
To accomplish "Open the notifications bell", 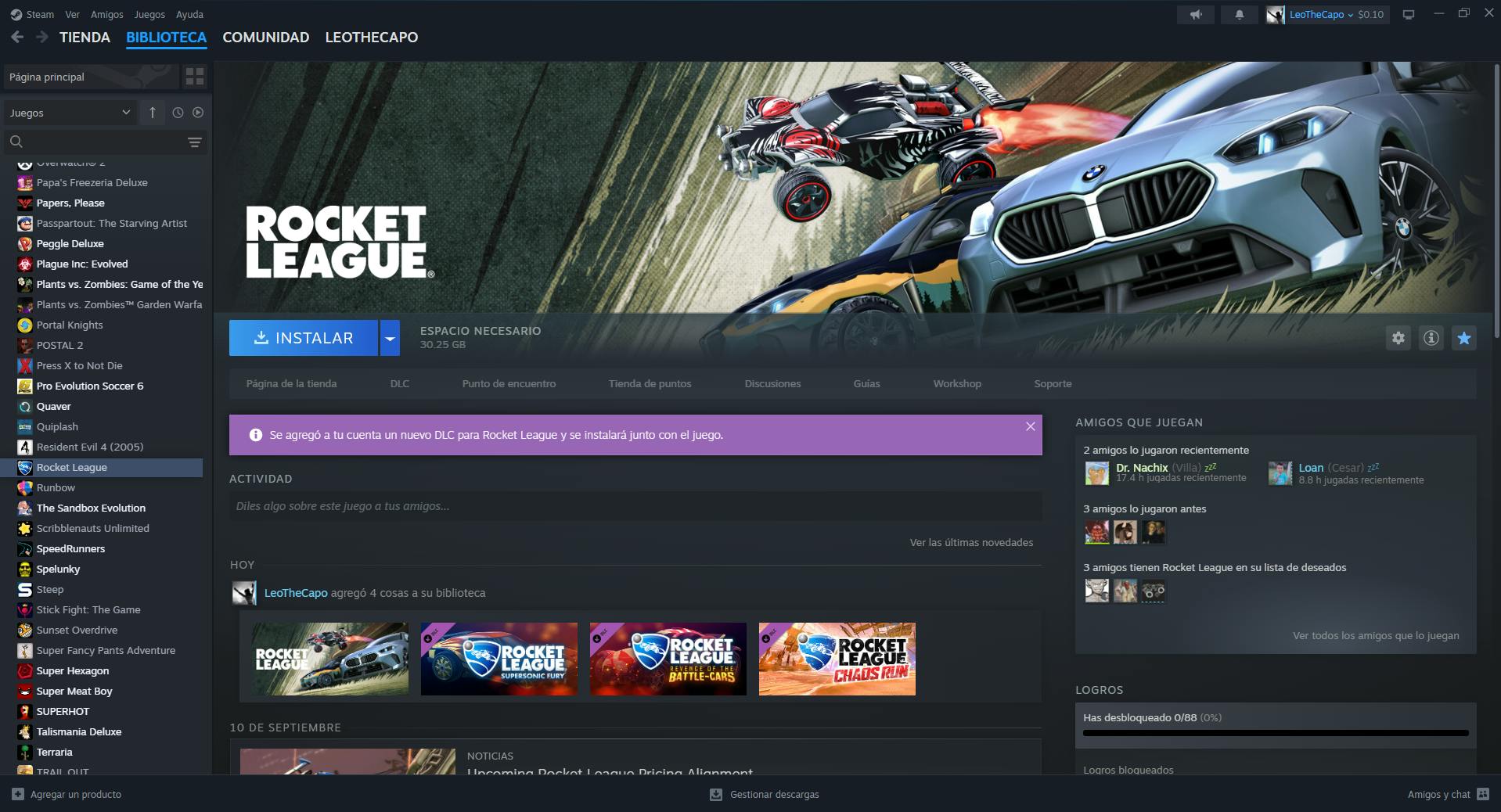I will tap(1239, 15).
